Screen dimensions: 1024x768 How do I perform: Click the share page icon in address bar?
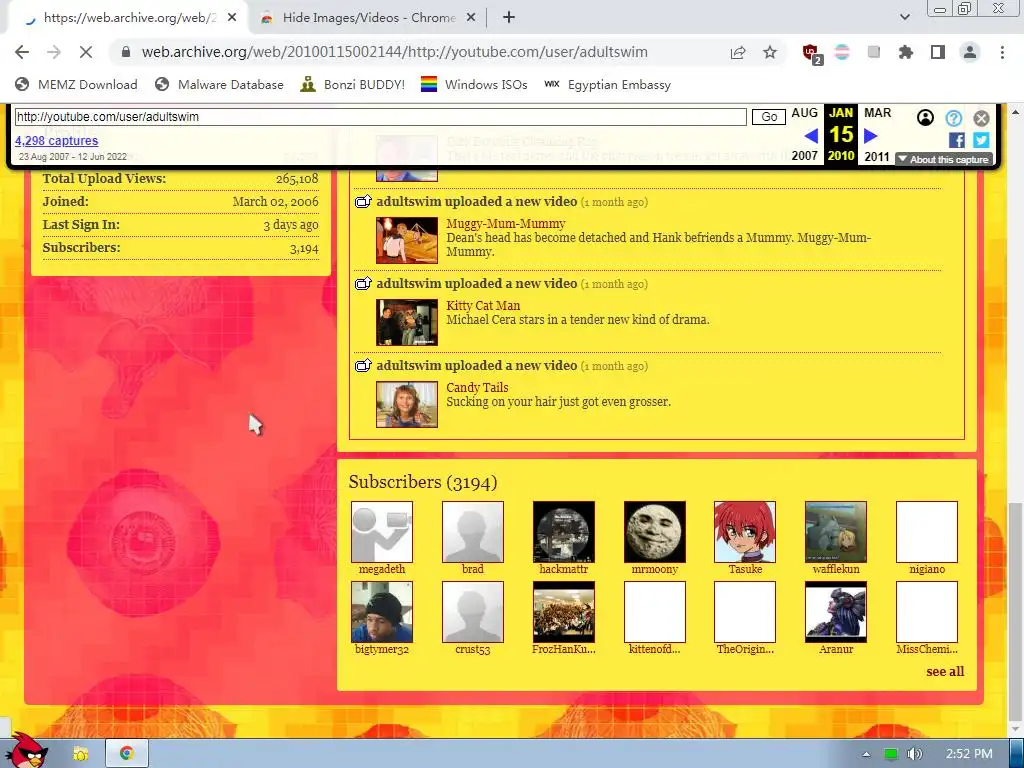(x=738, y=52)
